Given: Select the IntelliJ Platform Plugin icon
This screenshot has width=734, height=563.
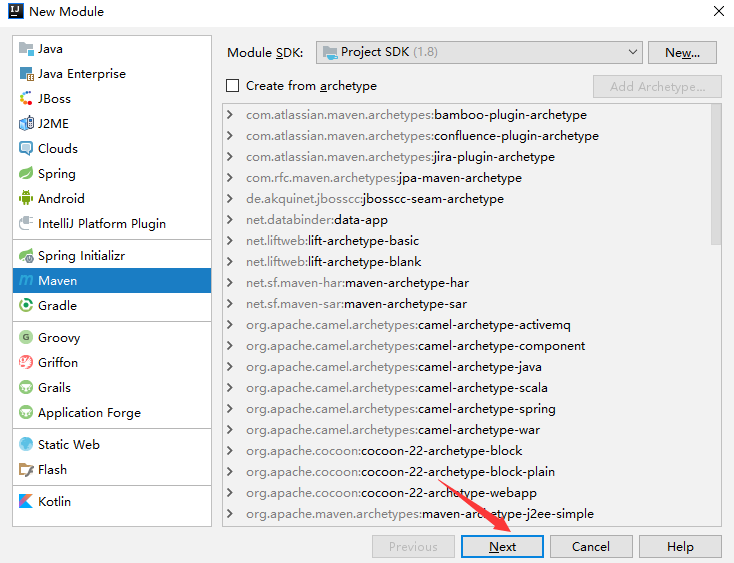Looking at the screenshot, I should point(26,224).
